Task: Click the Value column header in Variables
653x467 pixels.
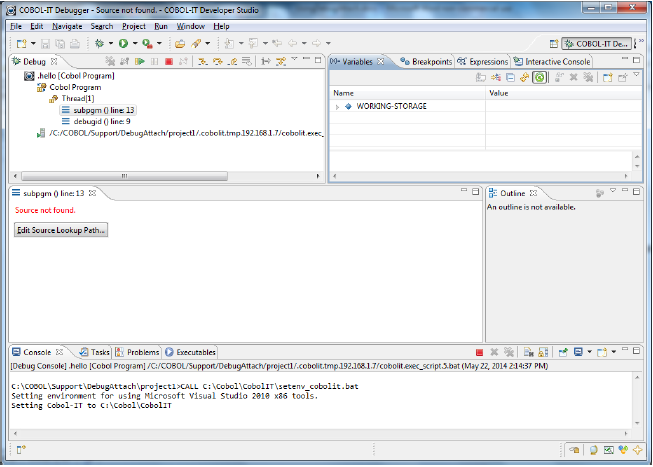Action: coord(563,93)
